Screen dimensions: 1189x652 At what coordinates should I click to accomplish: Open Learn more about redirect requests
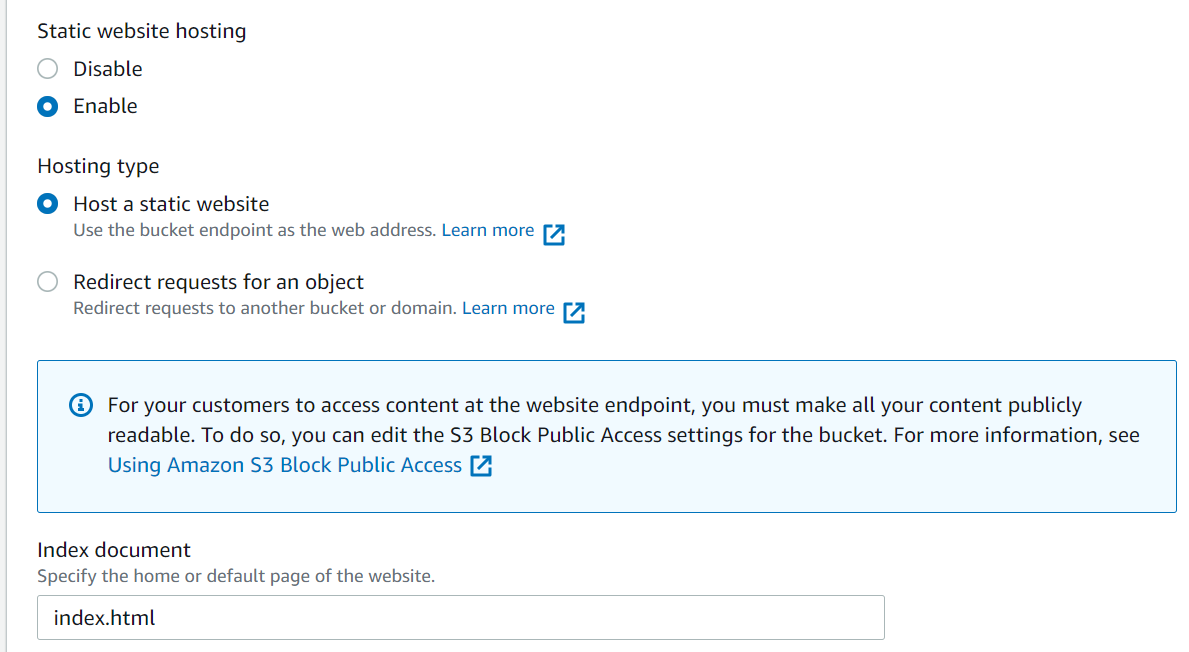point(507,307)
